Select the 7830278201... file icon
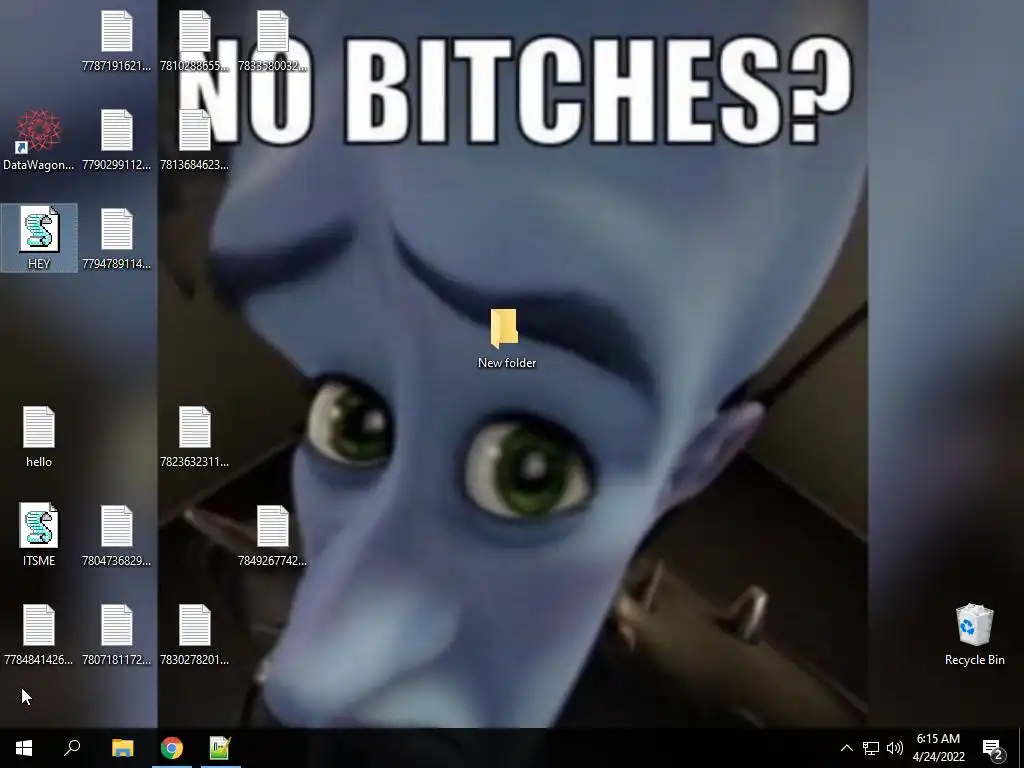1024x768 pixels. (195, 625)
